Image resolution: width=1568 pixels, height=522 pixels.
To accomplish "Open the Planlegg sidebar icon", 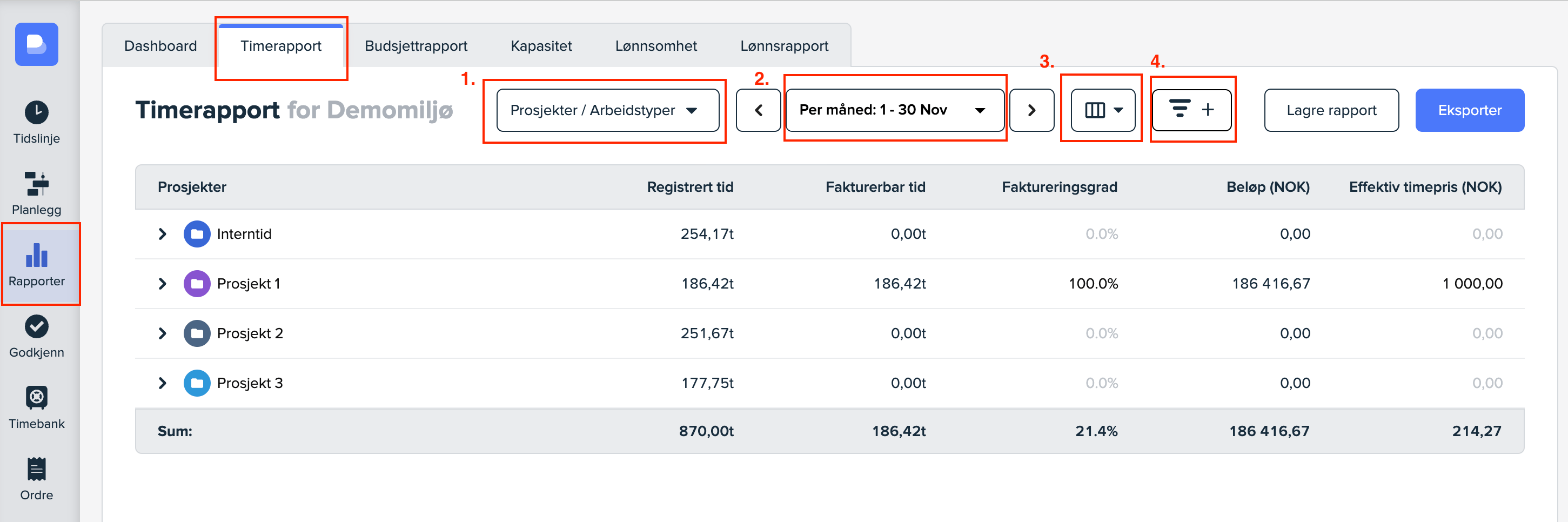I will (x=37, y=192).
